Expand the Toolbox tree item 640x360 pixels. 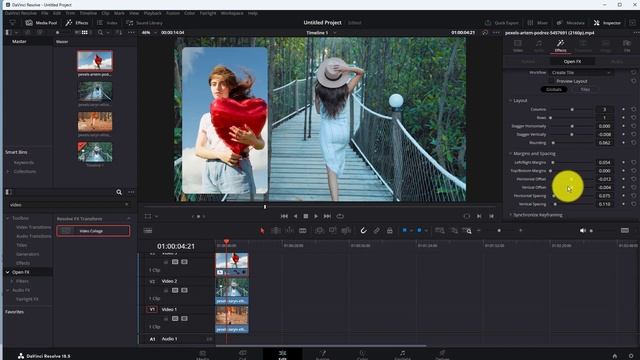pos(7,218)
